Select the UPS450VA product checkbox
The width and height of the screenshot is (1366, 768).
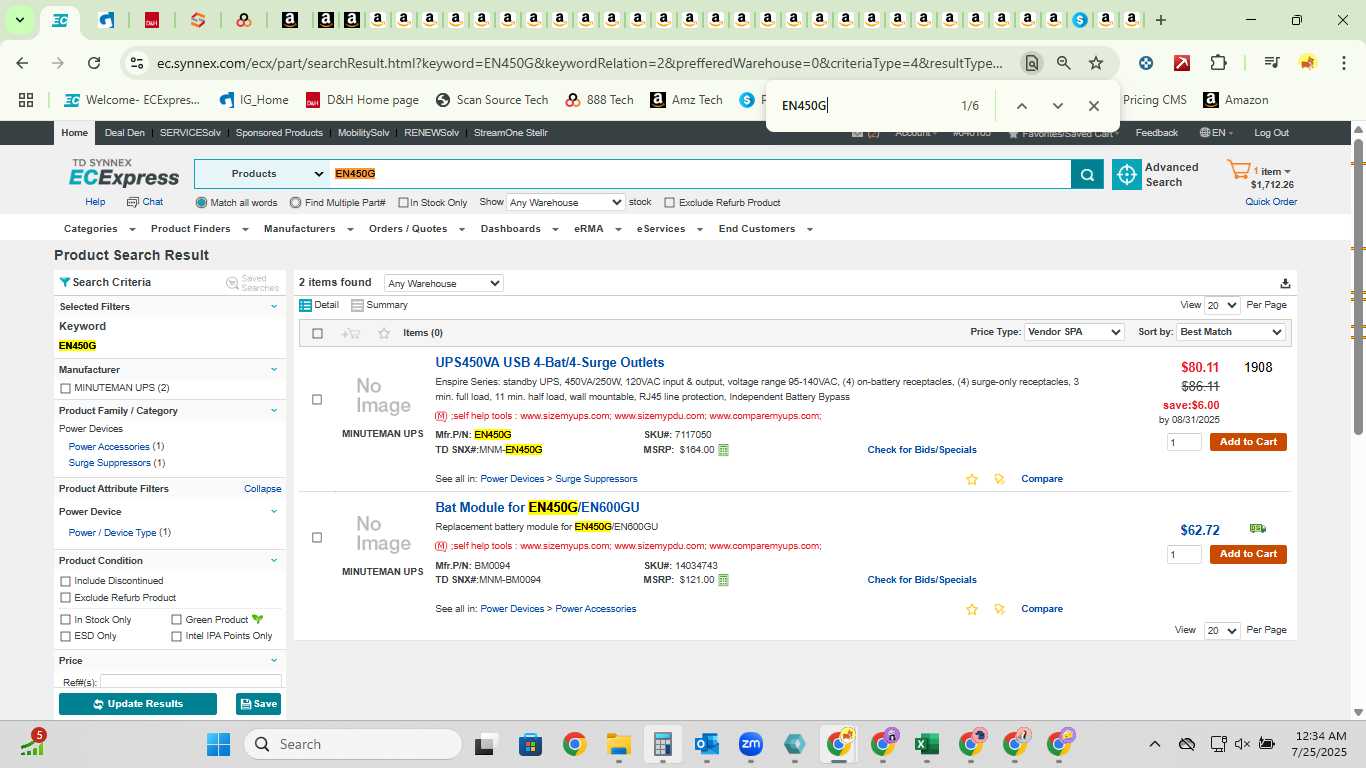point(317,400)
